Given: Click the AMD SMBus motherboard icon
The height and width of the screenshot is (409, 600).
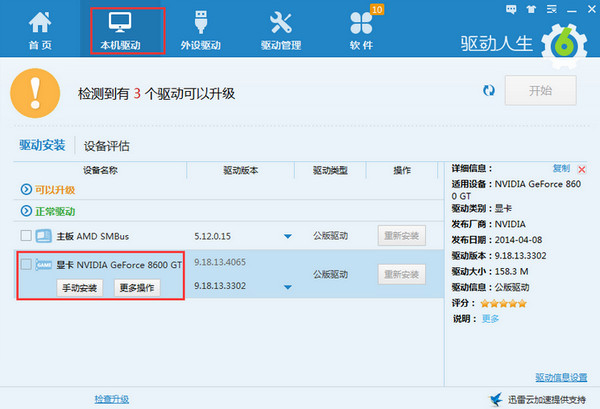Looking at the screenshot, I should pyautogui.click(x=44, y=236).
